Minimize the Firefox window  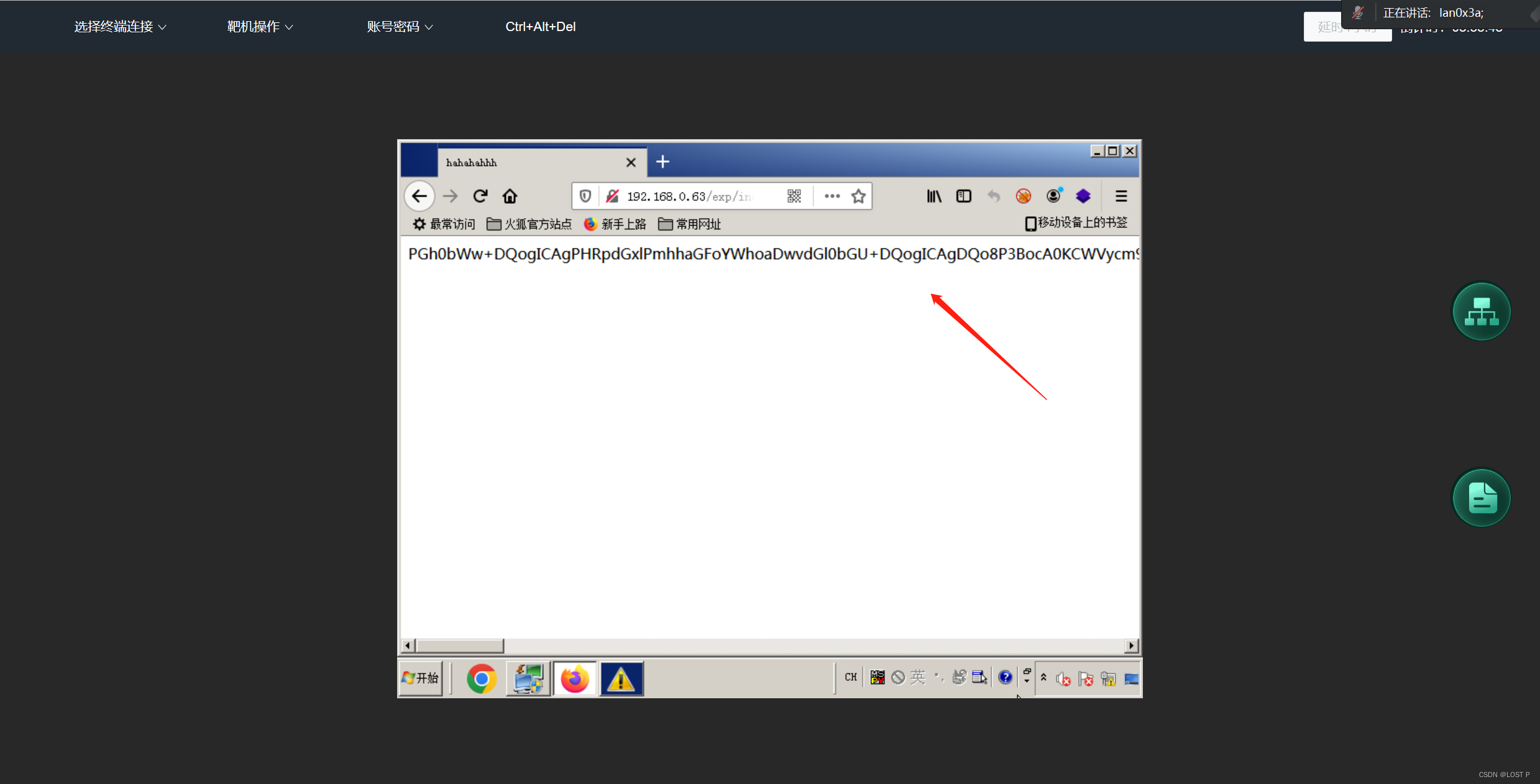[x=1097, y=151]
